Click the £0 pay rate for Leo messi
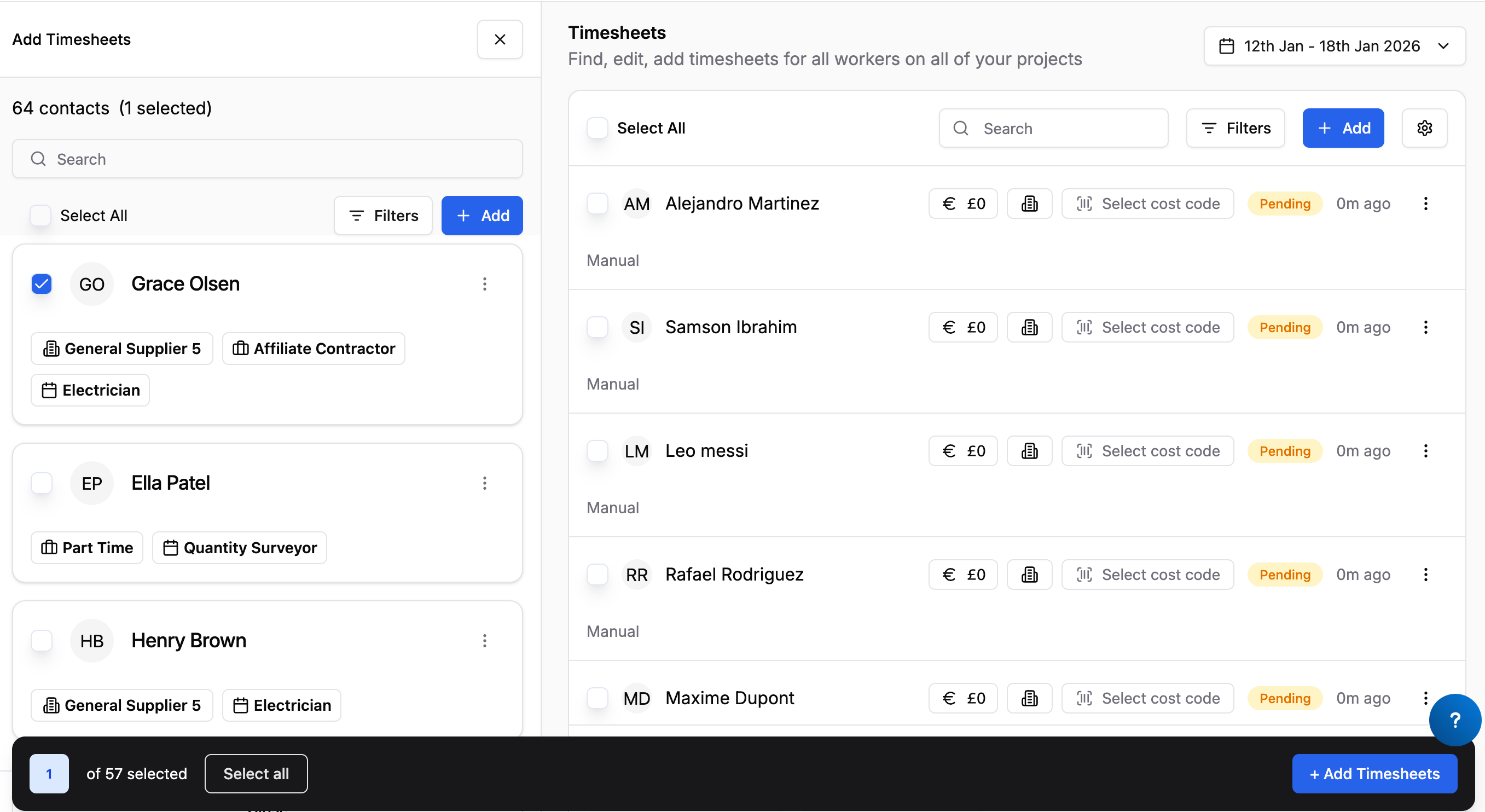Viewport: 1485px width, 812px height. [x=962, y=451]
